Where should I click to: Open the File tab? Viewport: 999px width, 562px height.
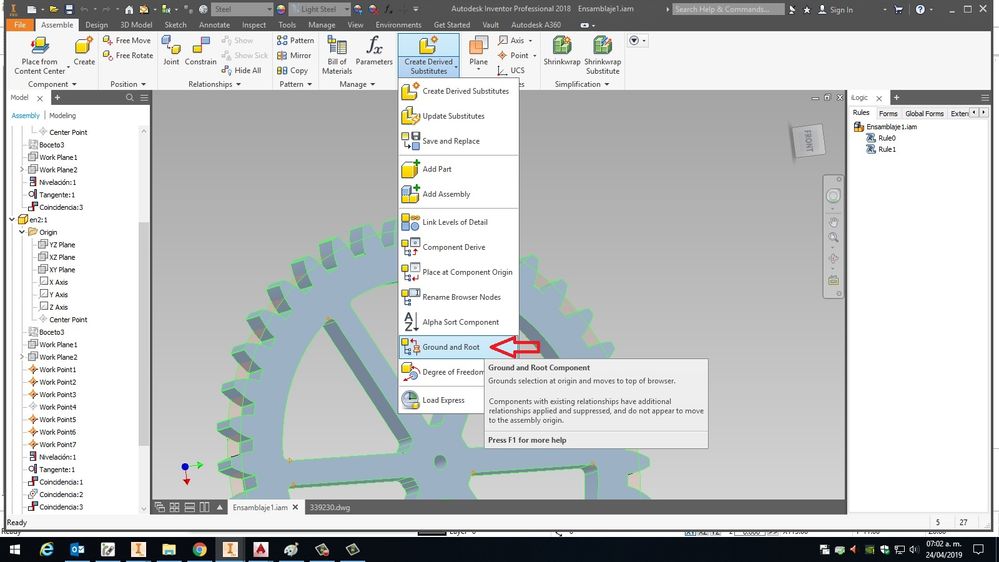point(20,25)
